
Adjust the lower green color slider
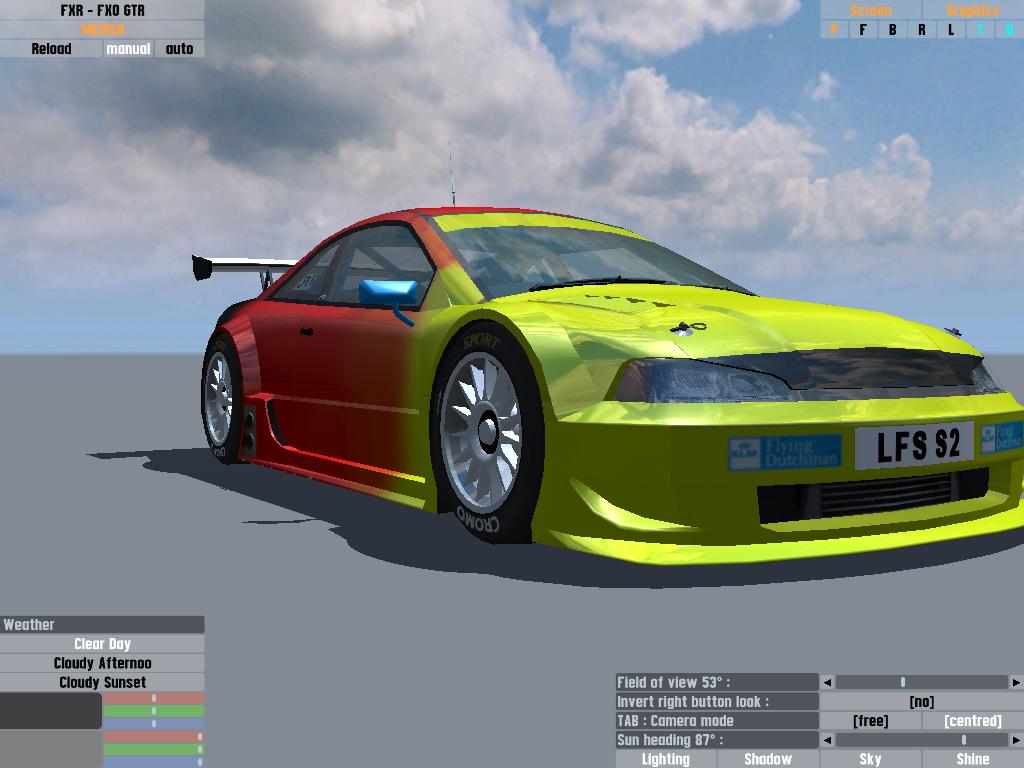tap(153, 749)
